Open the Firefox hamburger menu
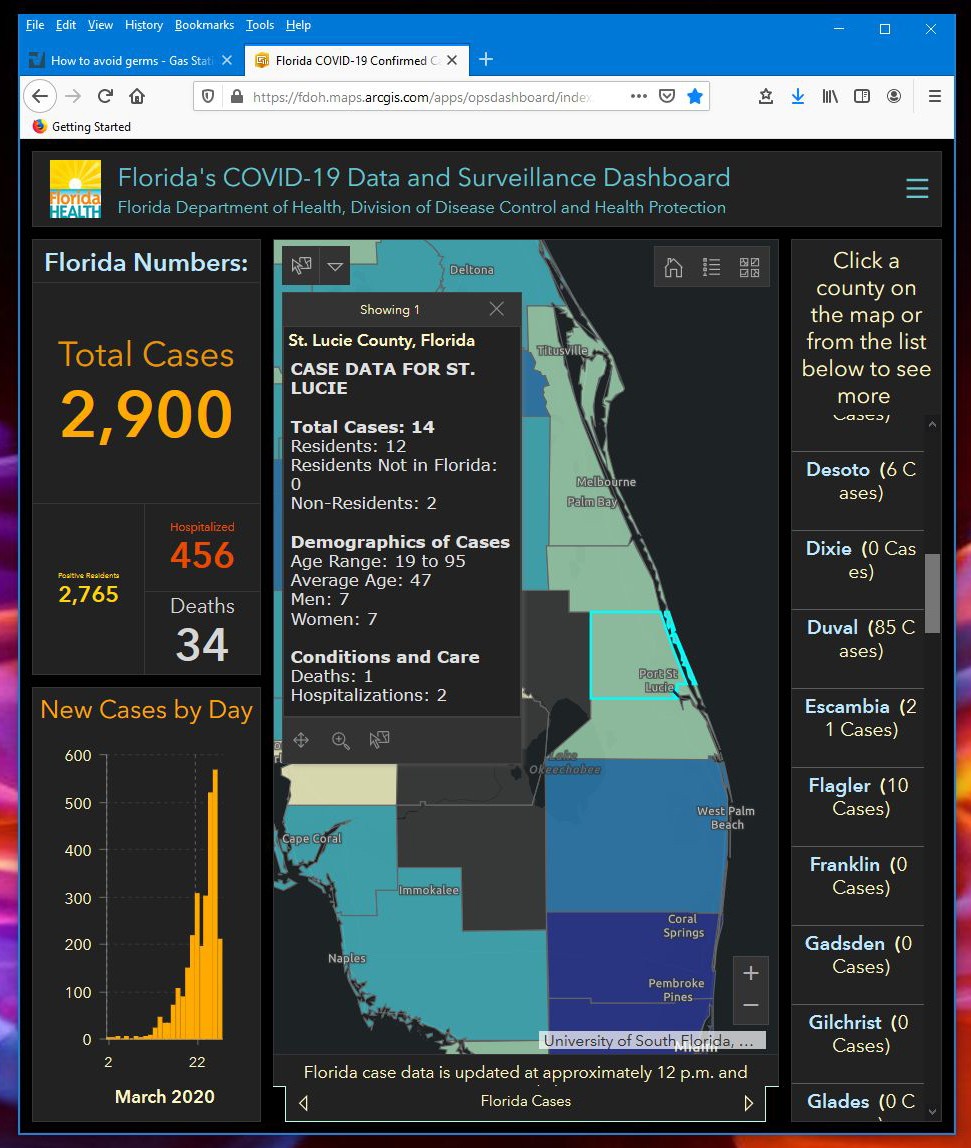Image resolution: width=971 pixels, height=1148 pixels. point(934,96)
